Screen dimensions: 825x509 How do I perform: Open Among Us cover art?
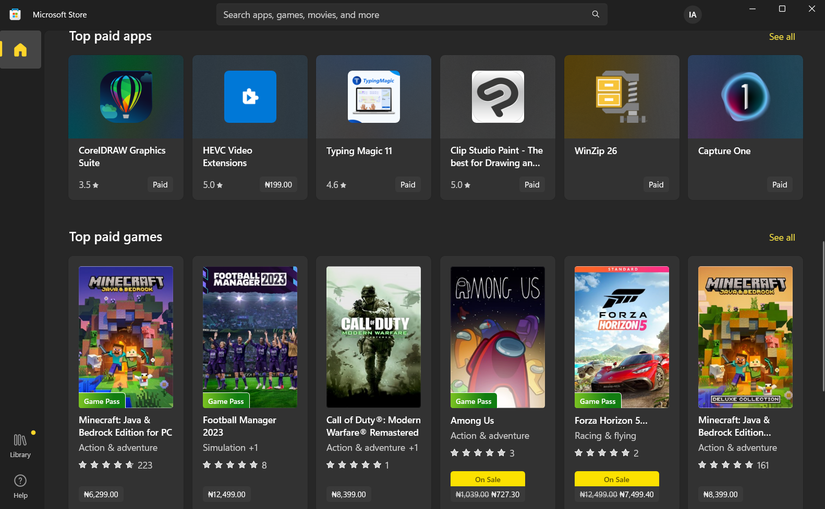(498, 337)
